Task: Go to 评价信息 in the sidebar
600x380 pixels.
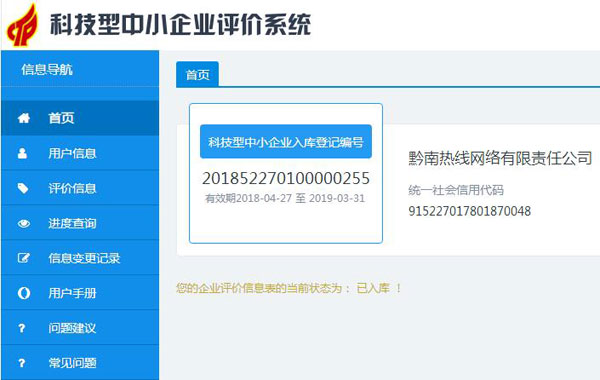Action: click(80, 188)
